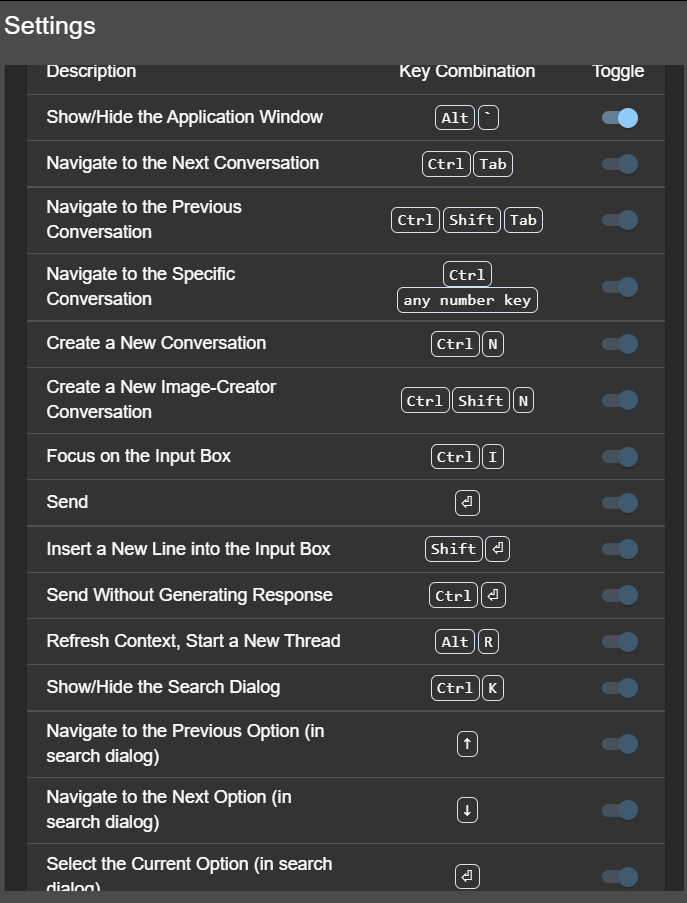Click the R keycap in Refresh Context row
The width and height of the screenshot is (687, 903).
488,642
